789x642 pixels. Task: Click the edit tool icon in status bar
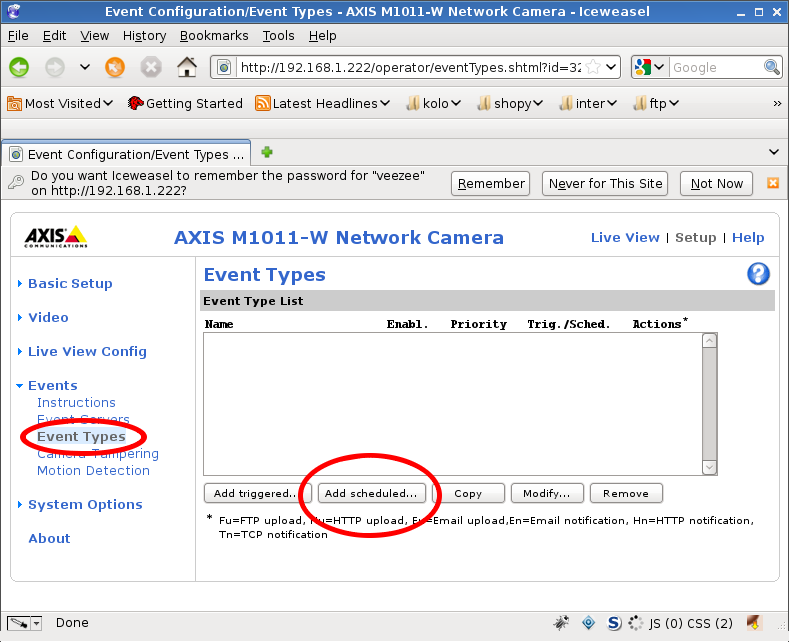[19, 623]
